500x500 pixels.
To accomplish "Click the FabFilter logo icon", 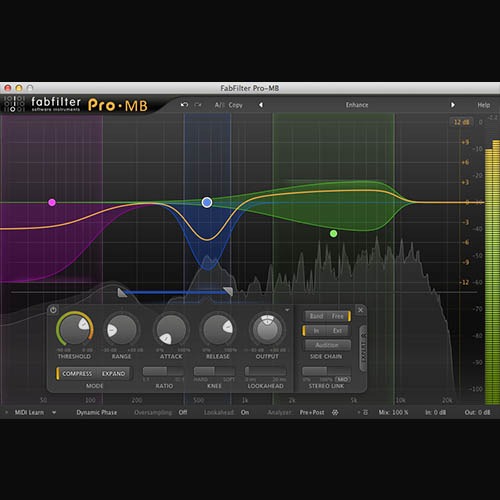I will coord(14,104).
